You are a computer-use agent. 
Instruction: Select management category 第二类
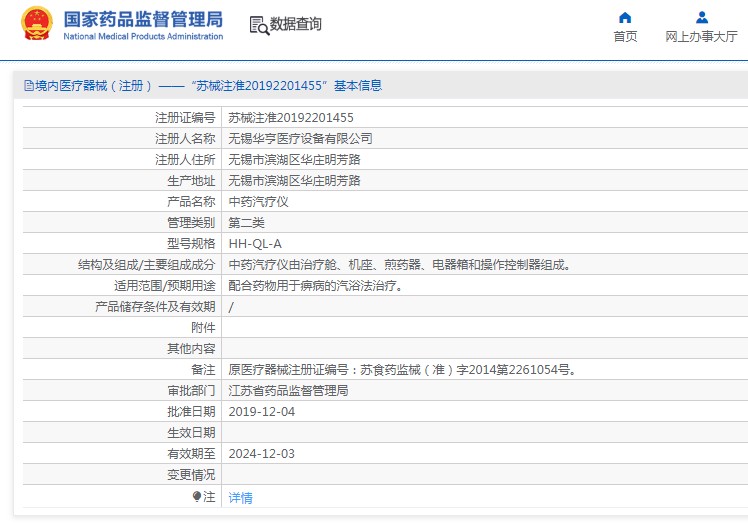click(x=246, y=222)
